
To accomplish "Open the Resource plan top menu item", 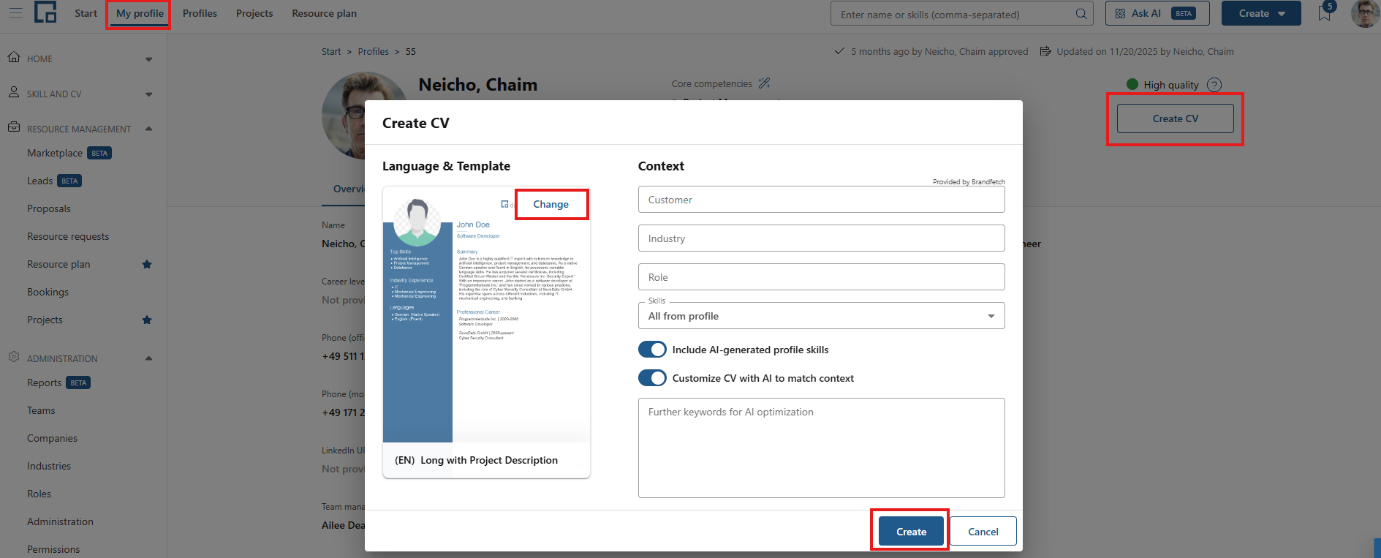I will point(324,14).
